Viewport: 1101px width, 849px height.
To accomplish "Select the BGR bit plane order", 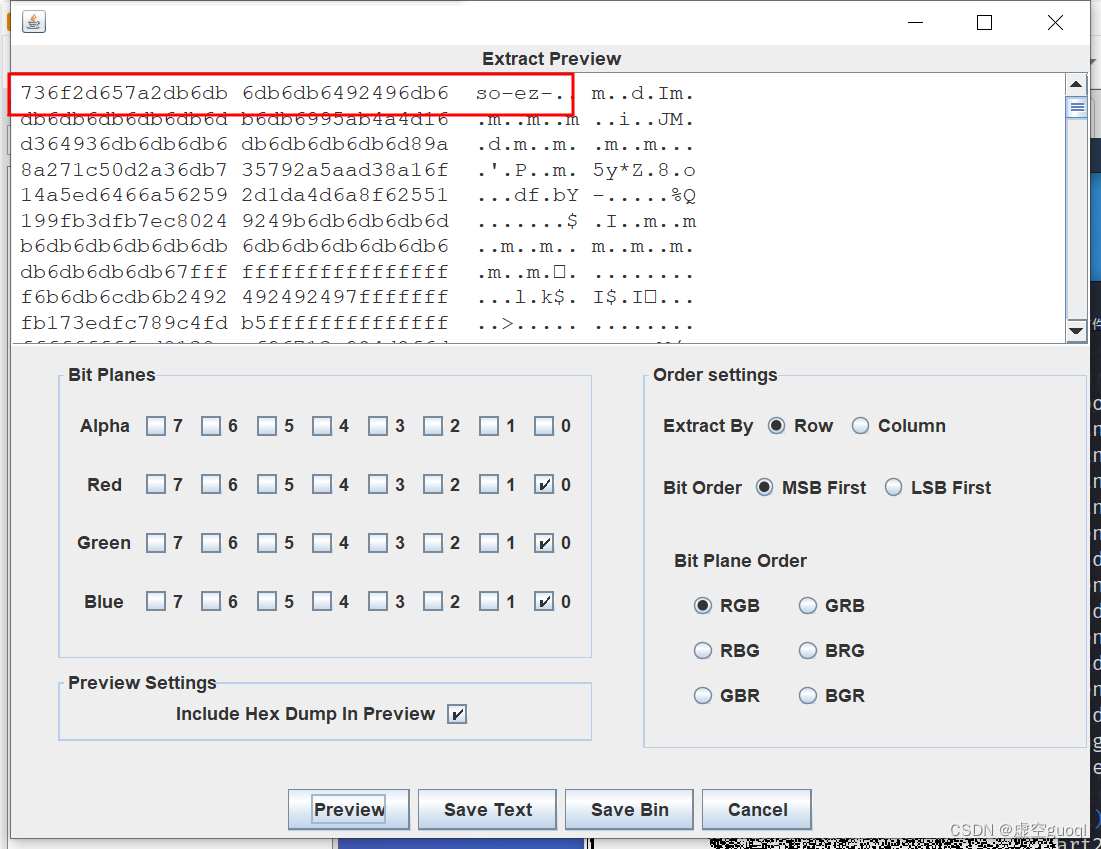I will pyautogui.click(x=807, y=695).
